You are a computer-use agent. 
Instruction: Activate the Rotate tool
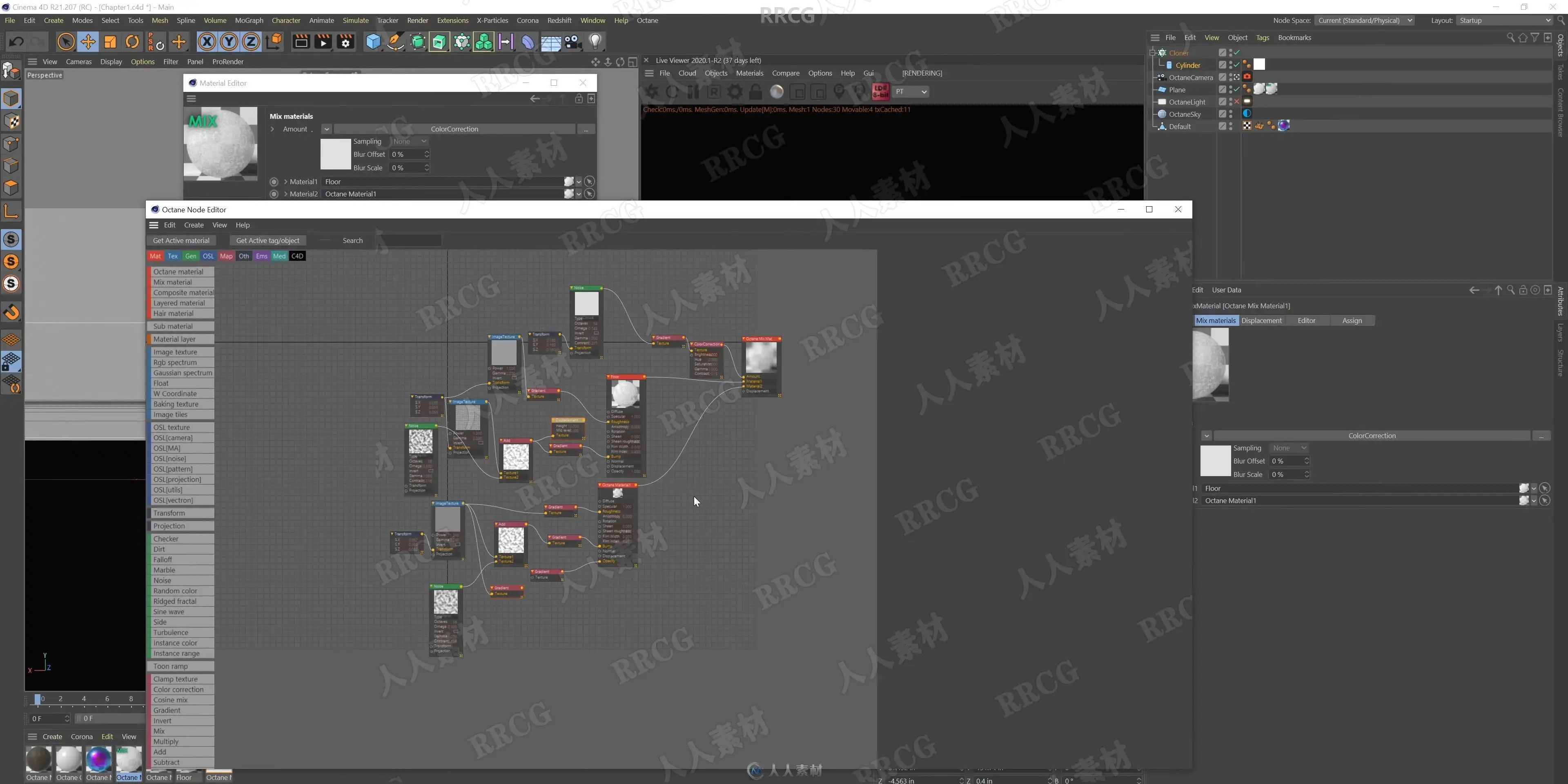coord(132,41)
